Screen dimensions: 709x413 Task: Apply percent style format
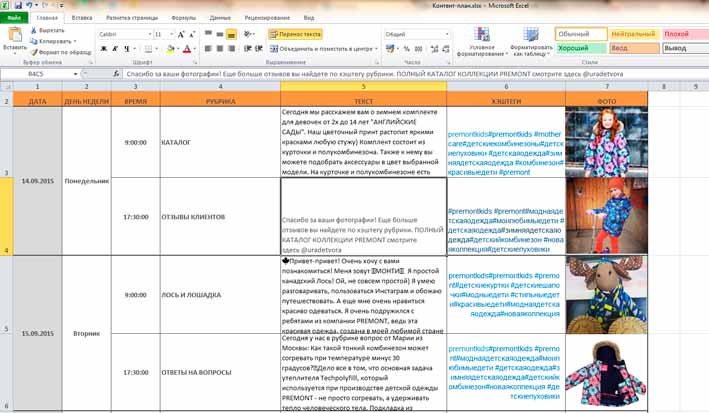(406, 48)
